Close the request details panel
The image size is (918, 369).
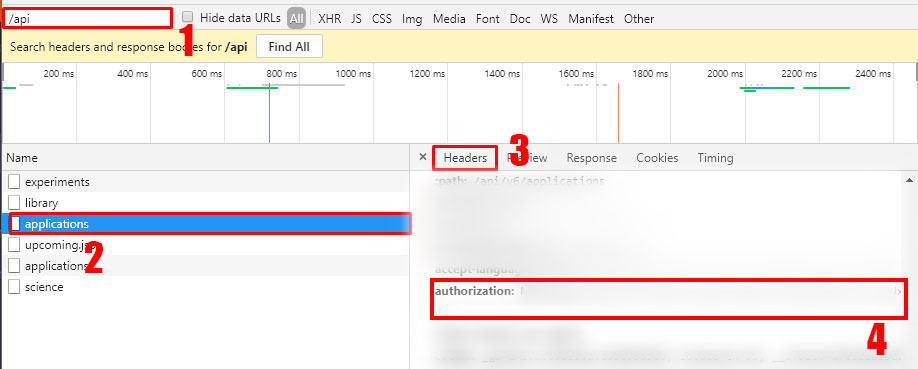tap(423, 157)
